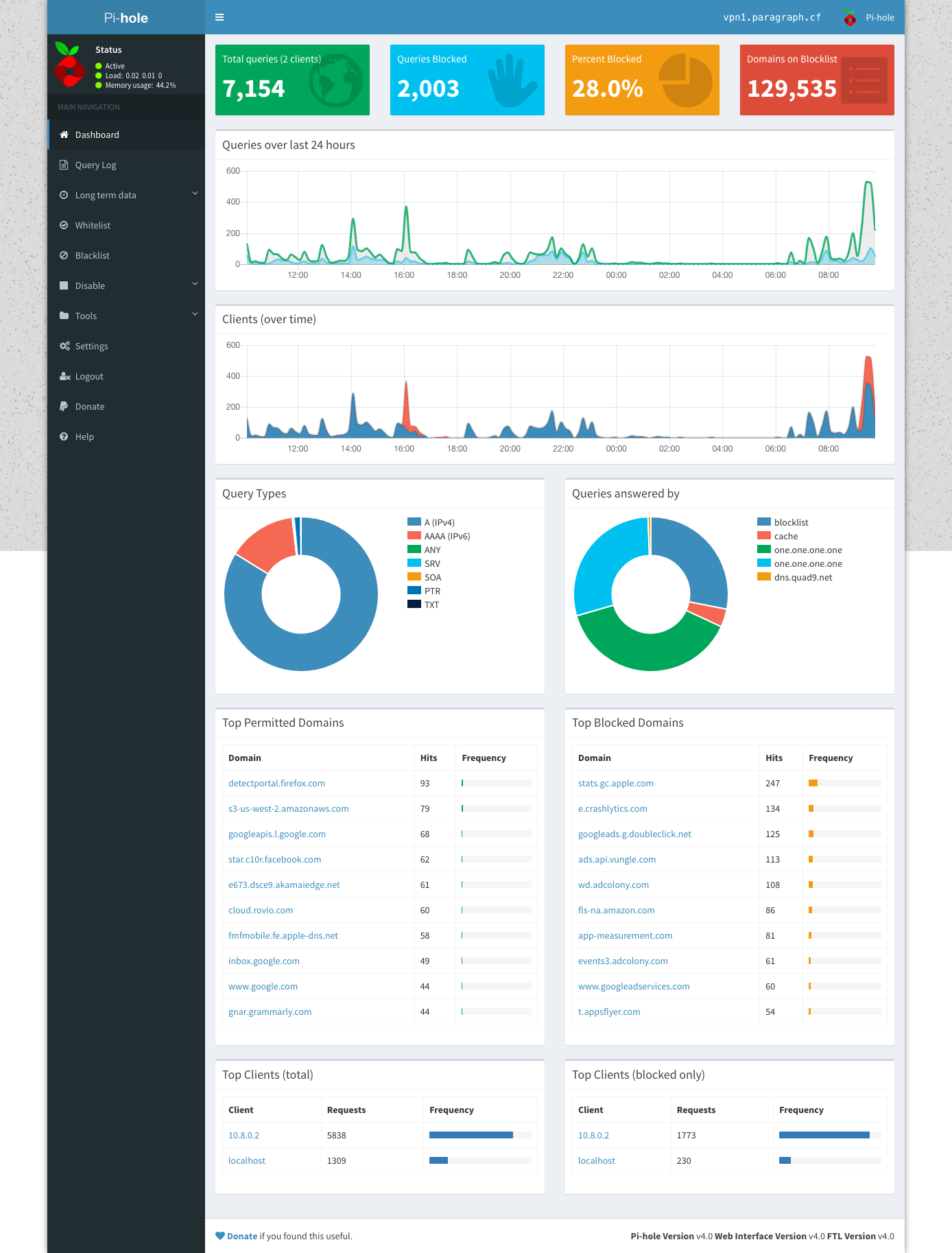
Task: Open the e.crashlytics.com blocked domain
Action: (612, 808)
